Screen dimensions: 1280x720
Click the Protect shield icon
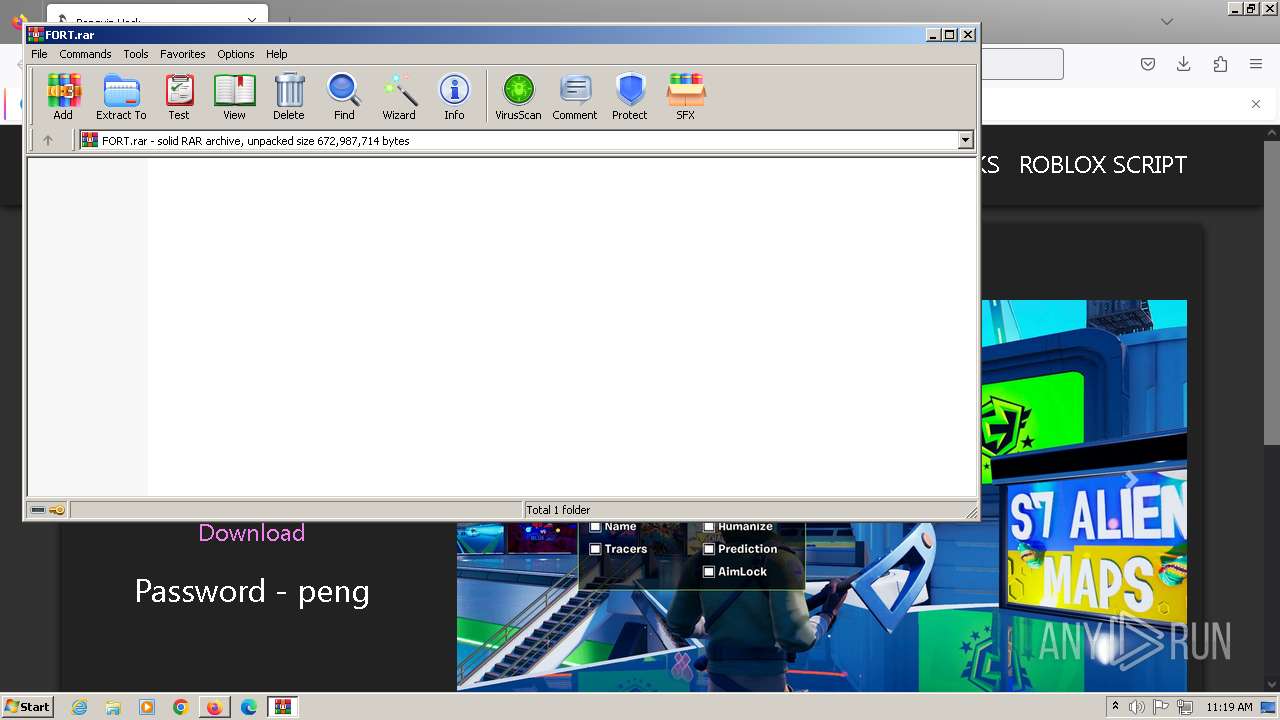click(x=630, y=97)
